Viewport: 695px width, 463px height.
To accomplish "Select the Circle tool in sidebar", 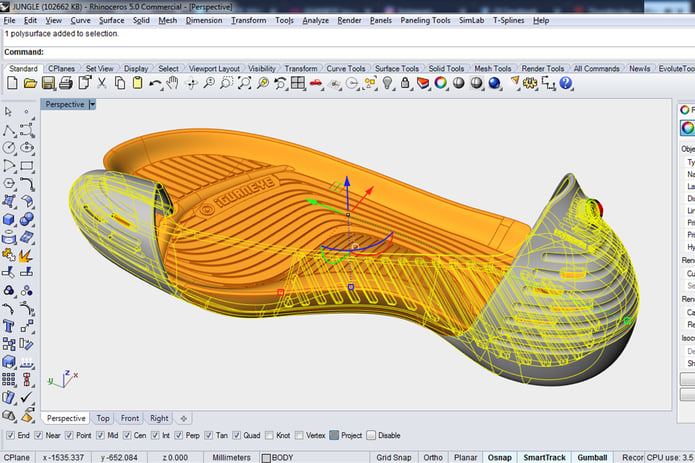I will [9, 148].
